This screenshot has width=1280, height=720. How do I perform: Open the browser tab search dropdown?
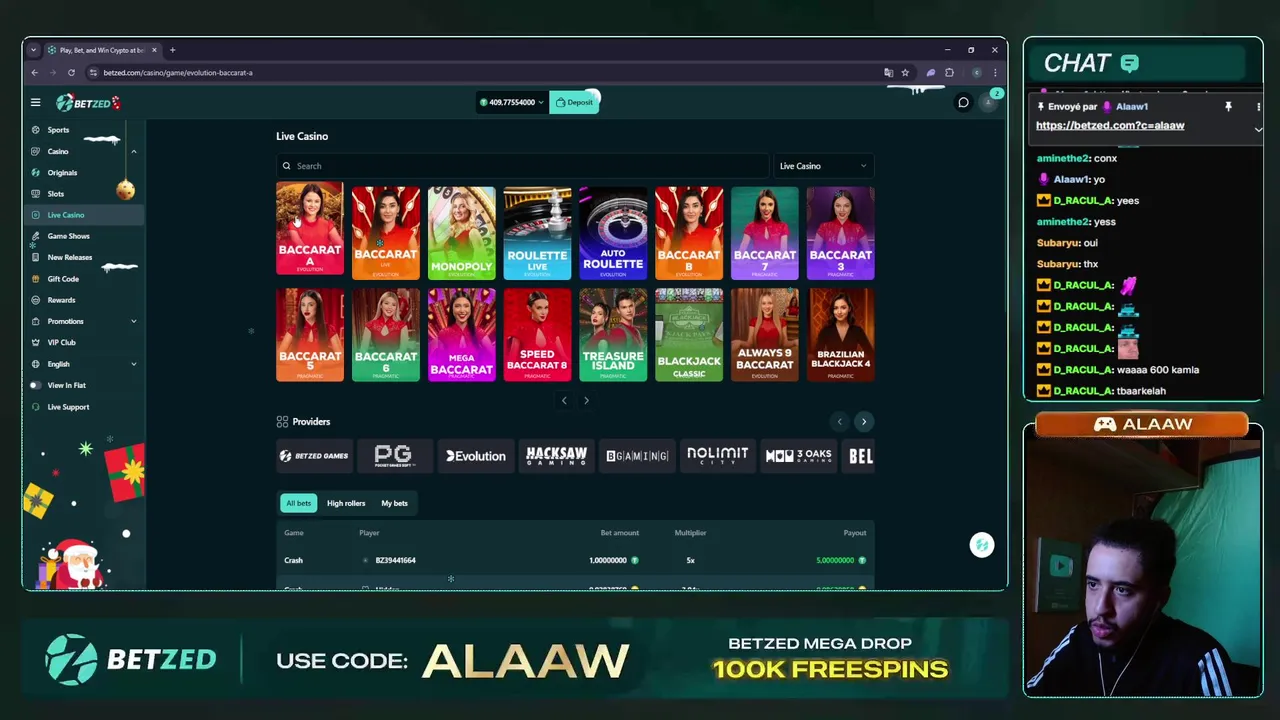click(x=33, y=50)
